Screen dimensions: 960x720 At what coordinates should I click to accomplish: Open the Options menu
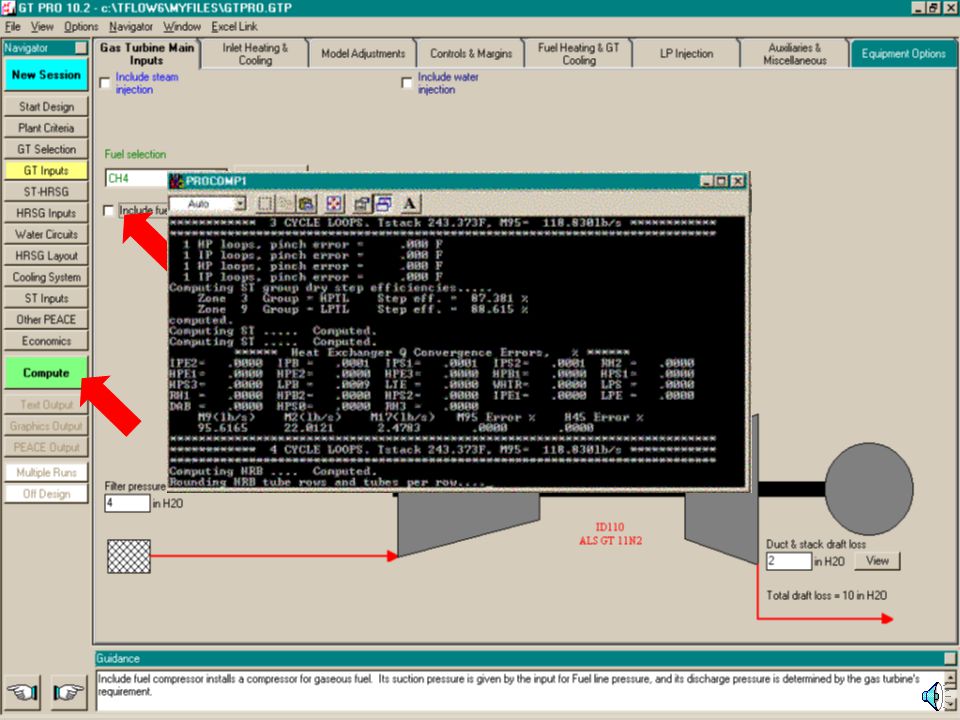tap(81, 26)
